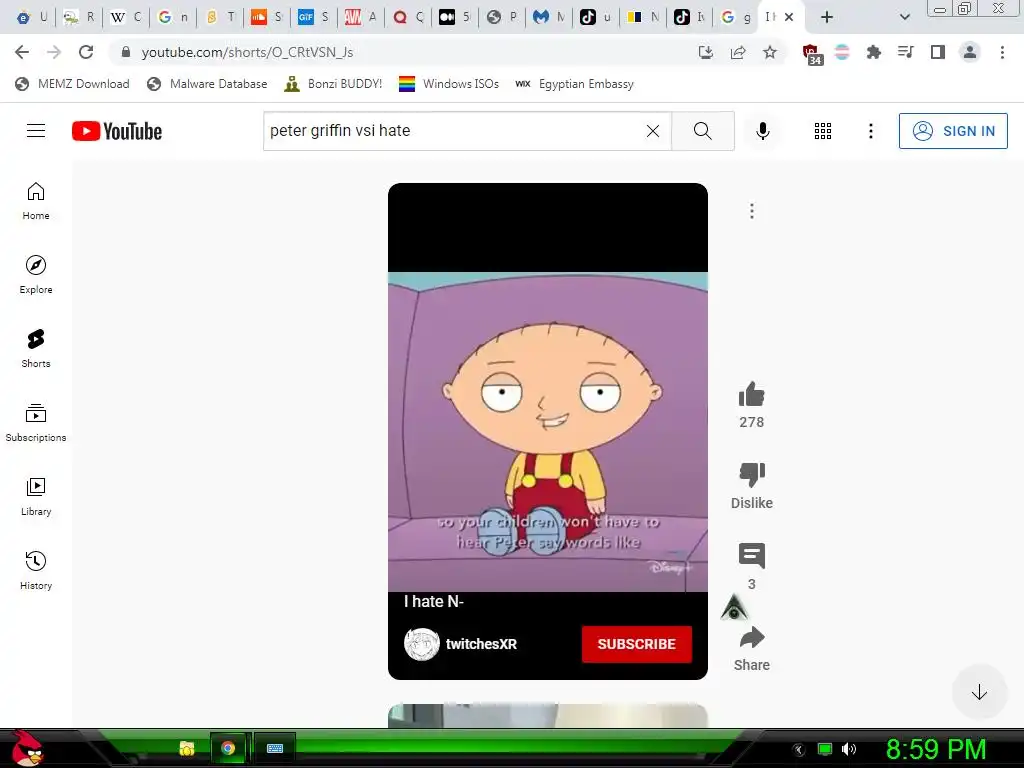Open a new browser tab
Screen dimensions: 1024x768
pos(827,17)
